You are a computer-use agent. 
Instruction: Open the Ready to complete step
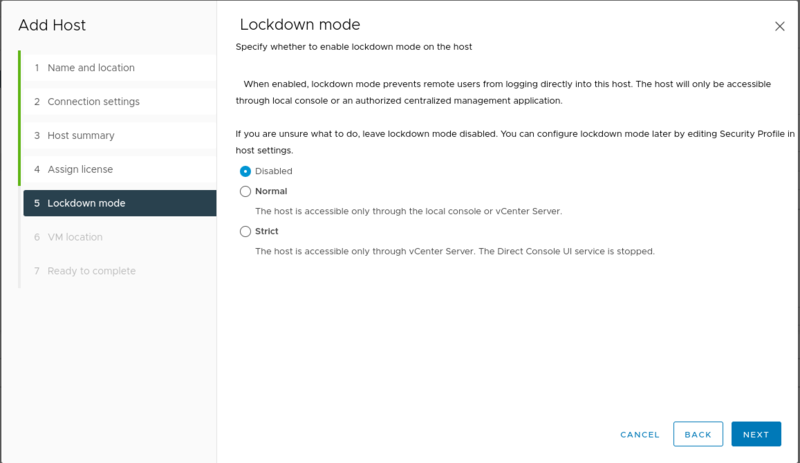91,271
